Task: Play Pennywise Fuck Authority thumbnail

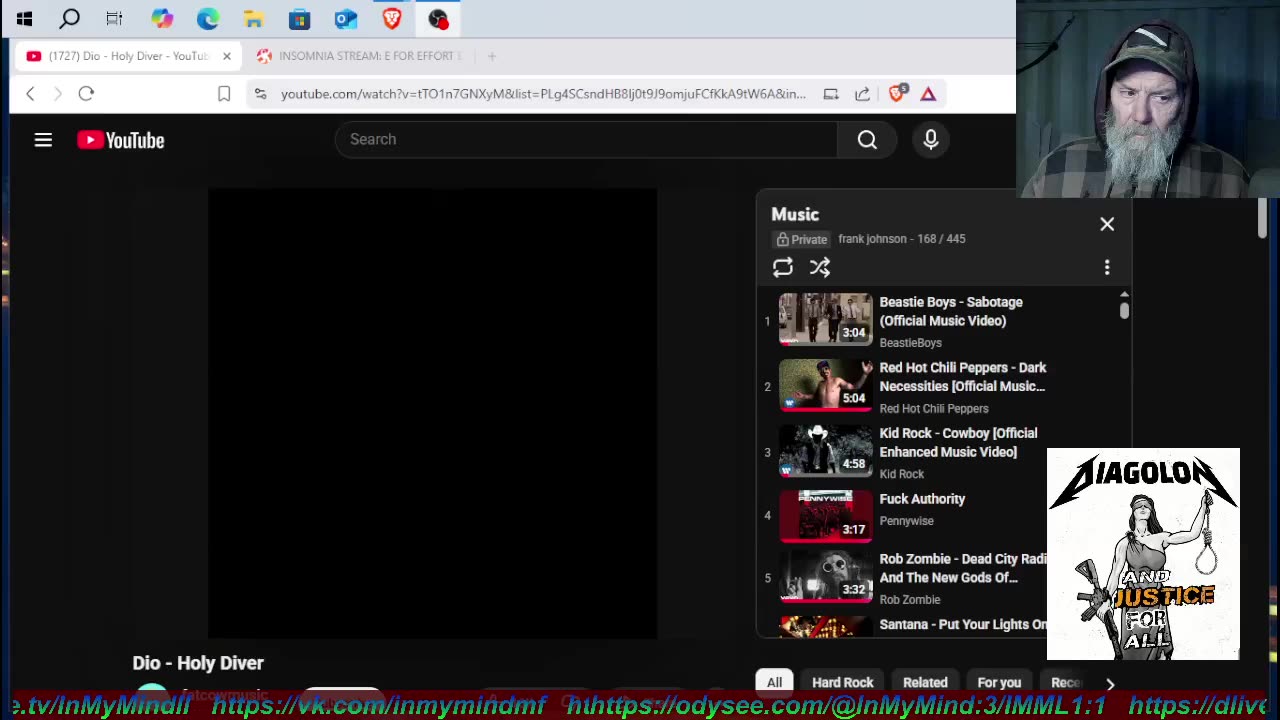Action: pos(825,516)
